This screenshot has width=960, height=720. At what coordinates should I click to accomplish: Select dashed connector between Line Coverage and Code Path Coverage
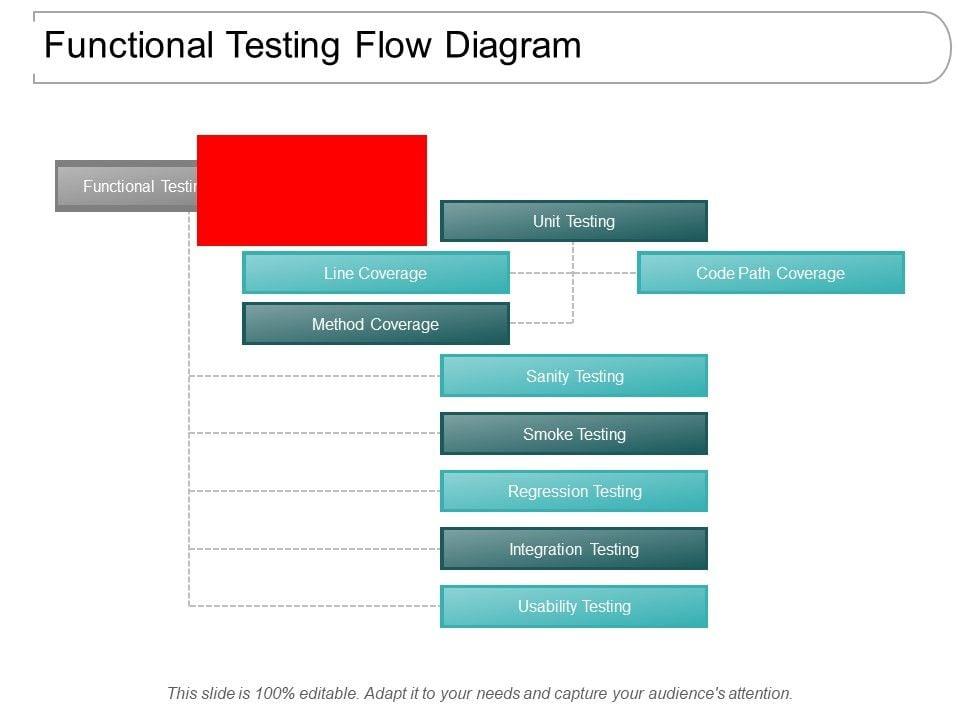pos(605,272)
